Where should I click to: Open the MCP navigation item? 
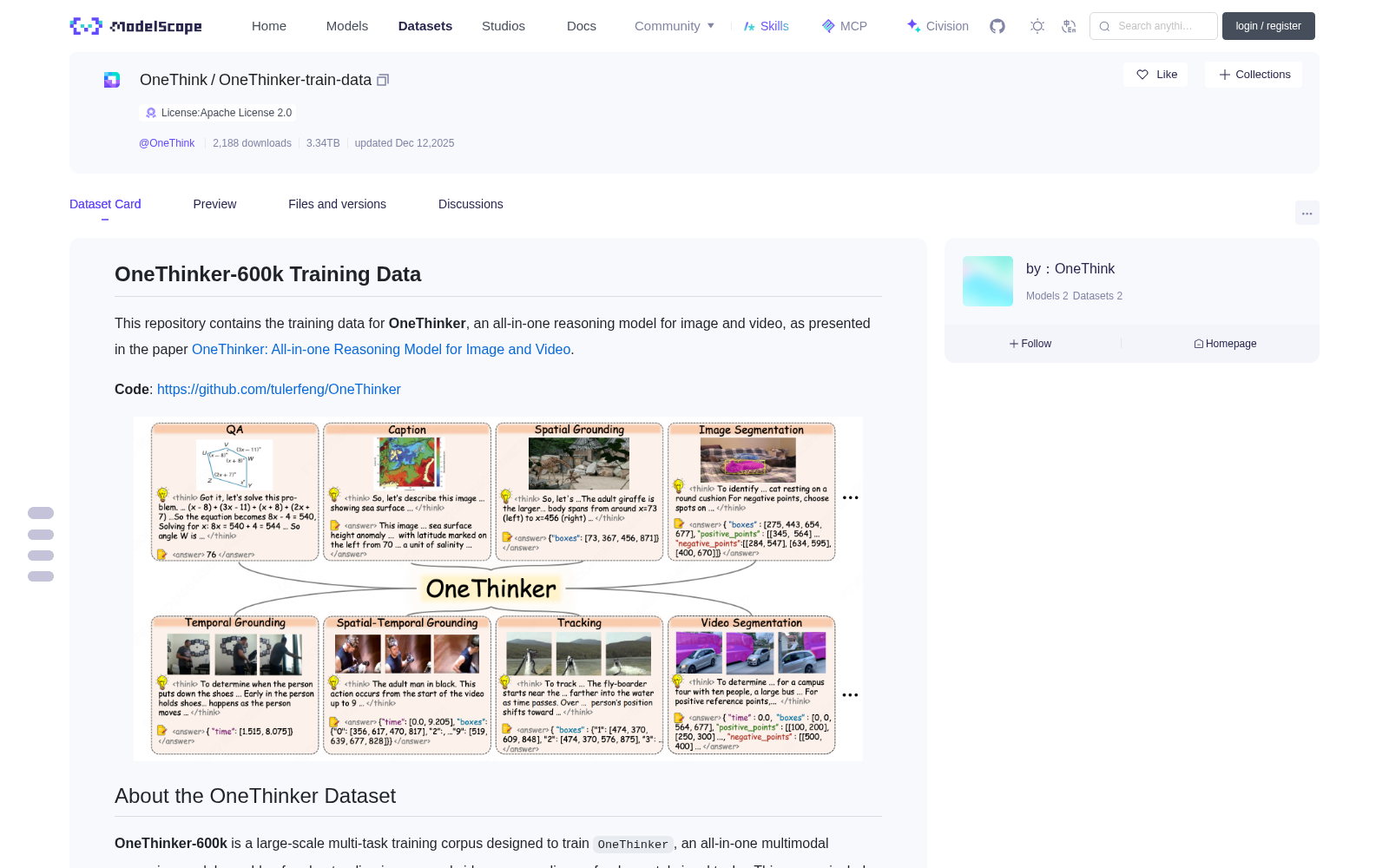[x=845, y=26]
